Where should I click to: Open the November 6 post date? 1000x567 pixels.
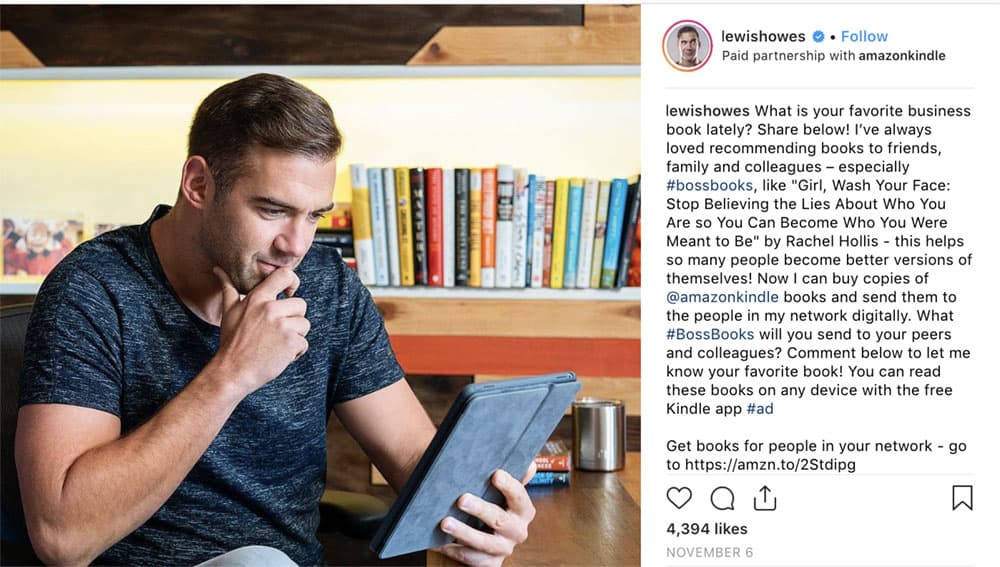tap(709, 552)
